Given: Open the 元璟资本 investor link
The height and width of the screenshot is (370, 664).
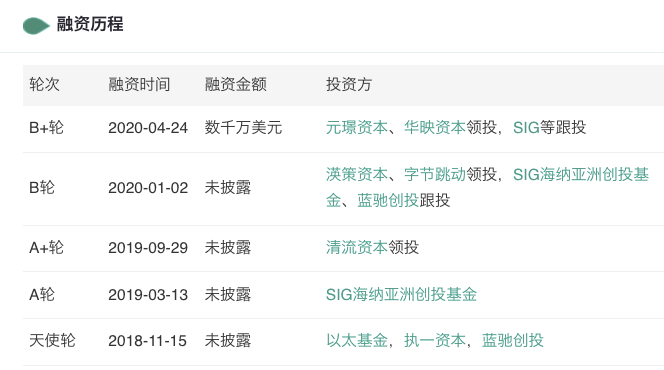Looking at the screenshot, I should click(357, 127).
